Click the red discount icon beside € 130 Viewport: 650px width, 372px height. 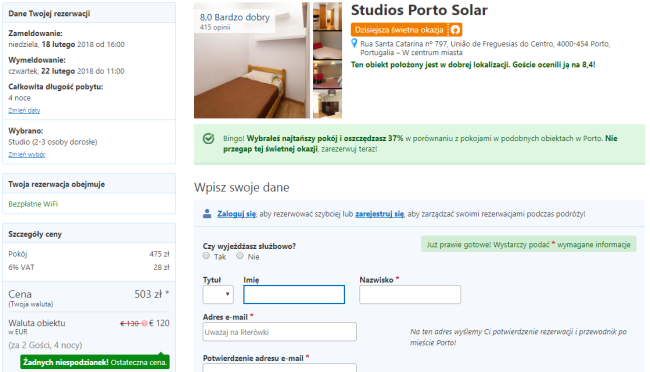click(x=144, y=323)
